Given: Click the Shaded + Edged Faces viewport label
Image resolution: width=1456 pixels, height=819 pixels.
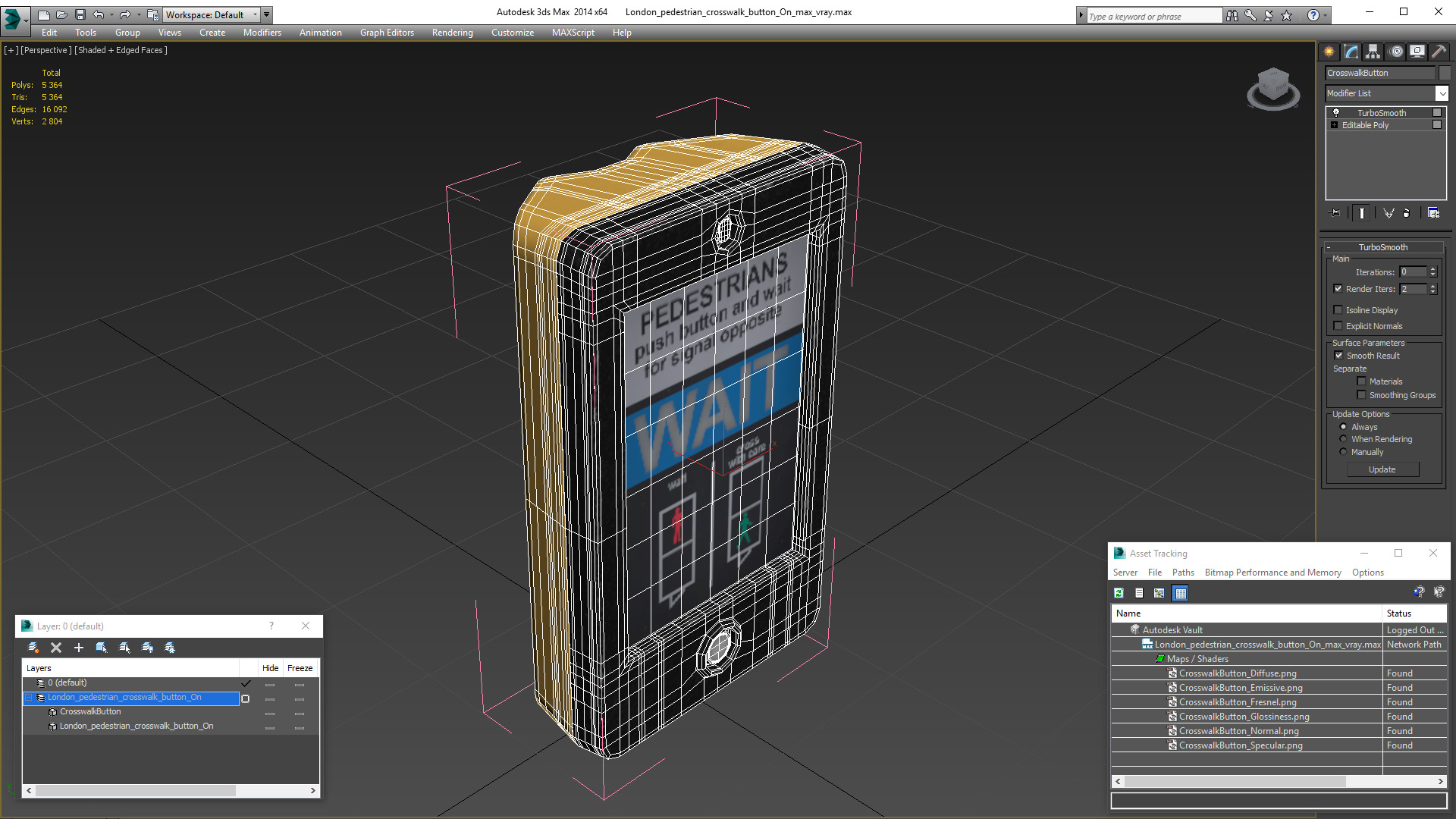Looking at the screenshot, I should click(x=121, y=50).
